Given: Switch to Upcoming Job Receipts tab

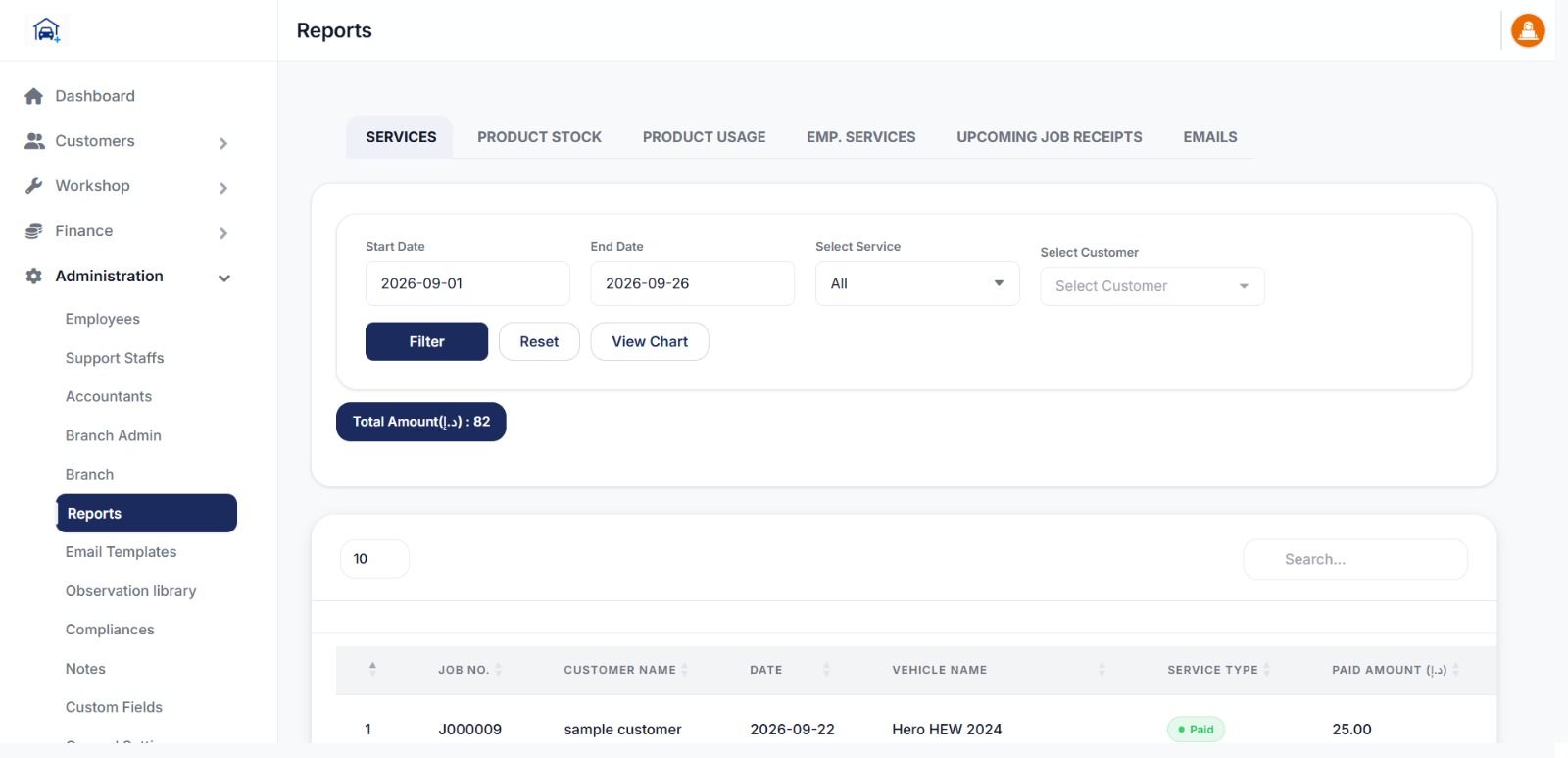Looking at the screenshot, I should point(1050,137).
